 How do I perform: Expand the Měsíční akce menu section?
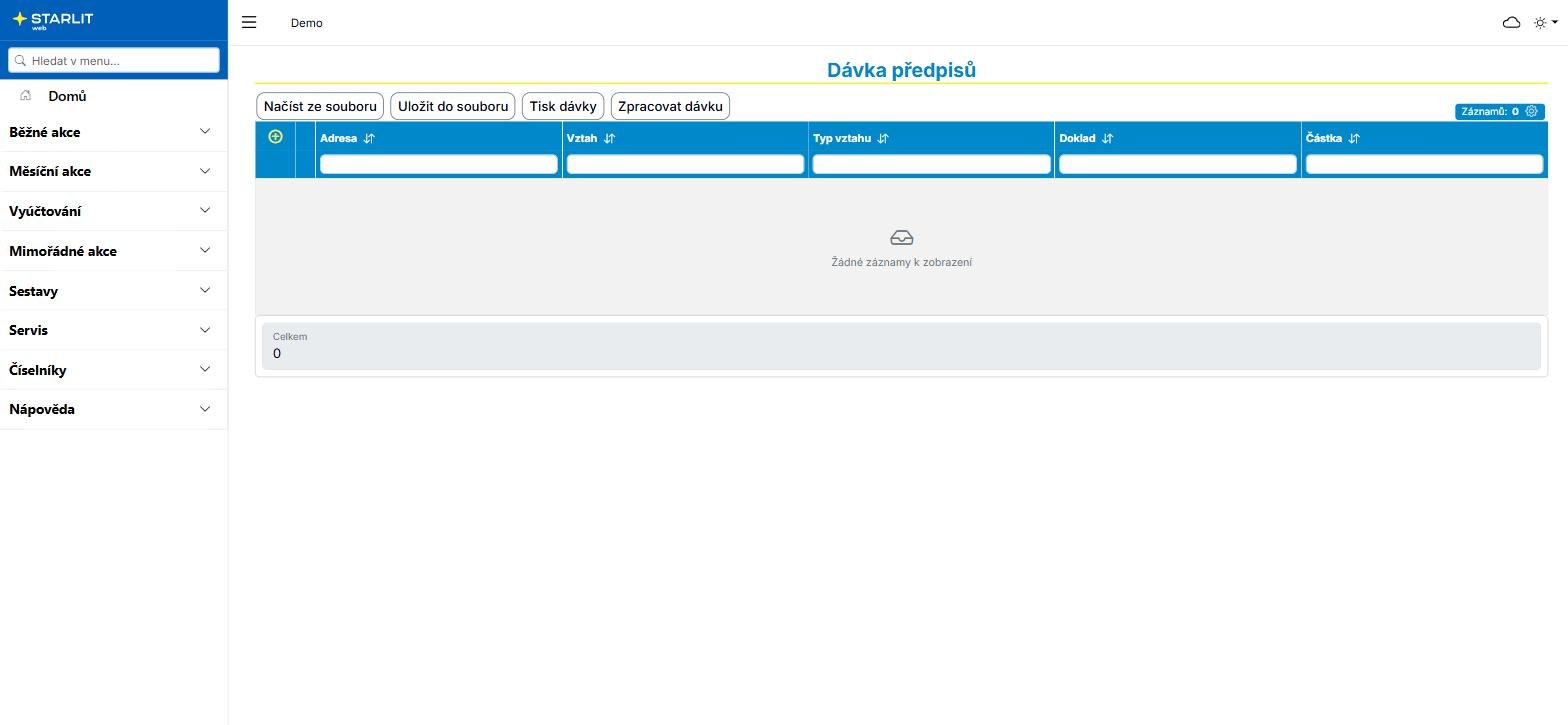(x=114, y=171)
